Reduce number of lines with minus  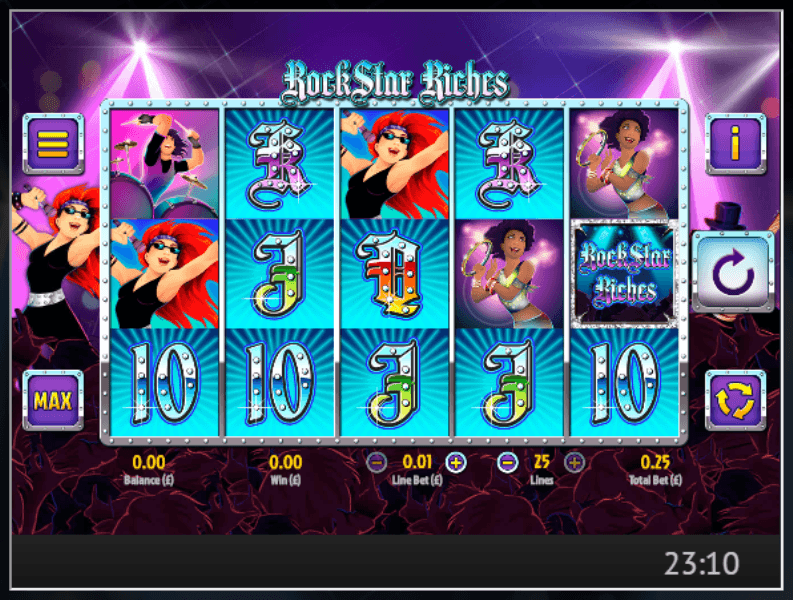508,462
